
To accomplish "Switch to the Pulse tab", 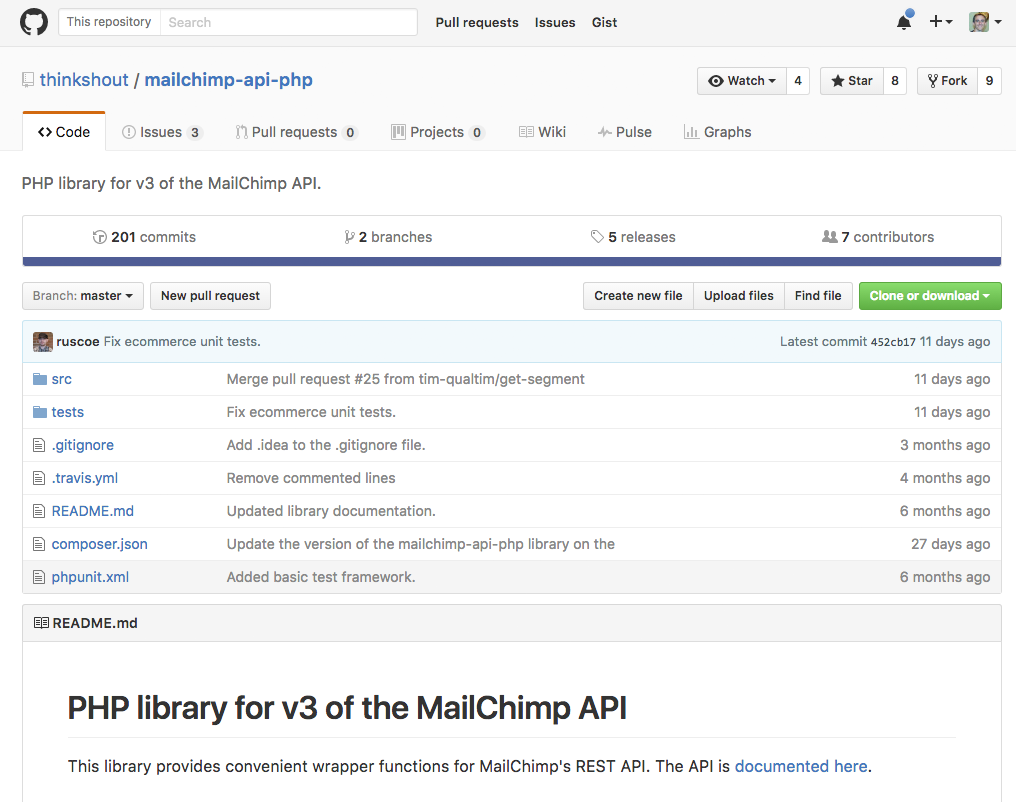I will (625, 132).
